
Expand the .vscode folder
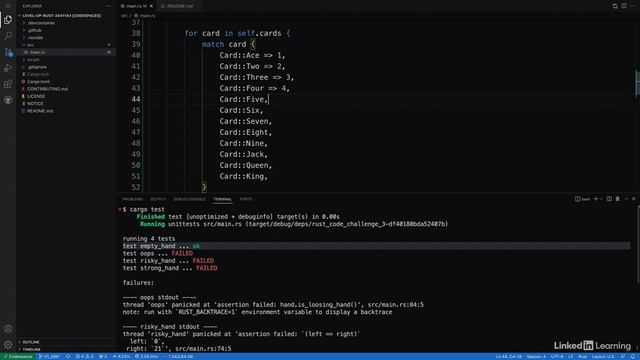pyautogui.click(x=36, y=38)
